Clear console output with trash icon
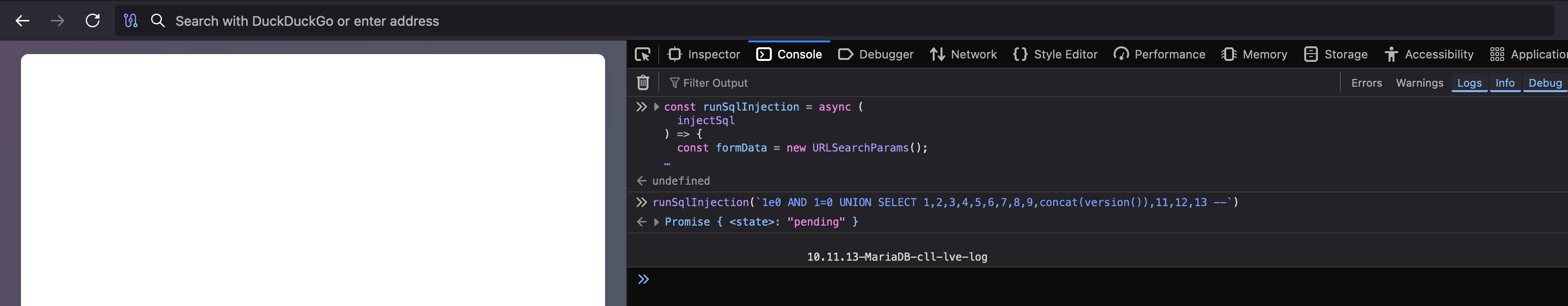1568x306 pixels. (x=643, y=83)
